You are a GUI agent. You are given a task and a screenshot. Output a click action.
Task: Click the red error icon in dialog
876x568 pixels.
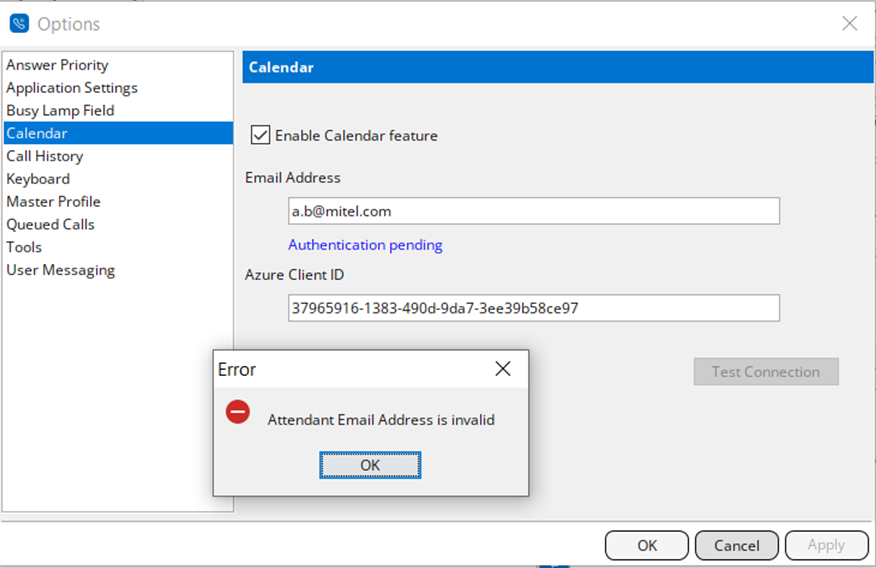click(238, 412)
